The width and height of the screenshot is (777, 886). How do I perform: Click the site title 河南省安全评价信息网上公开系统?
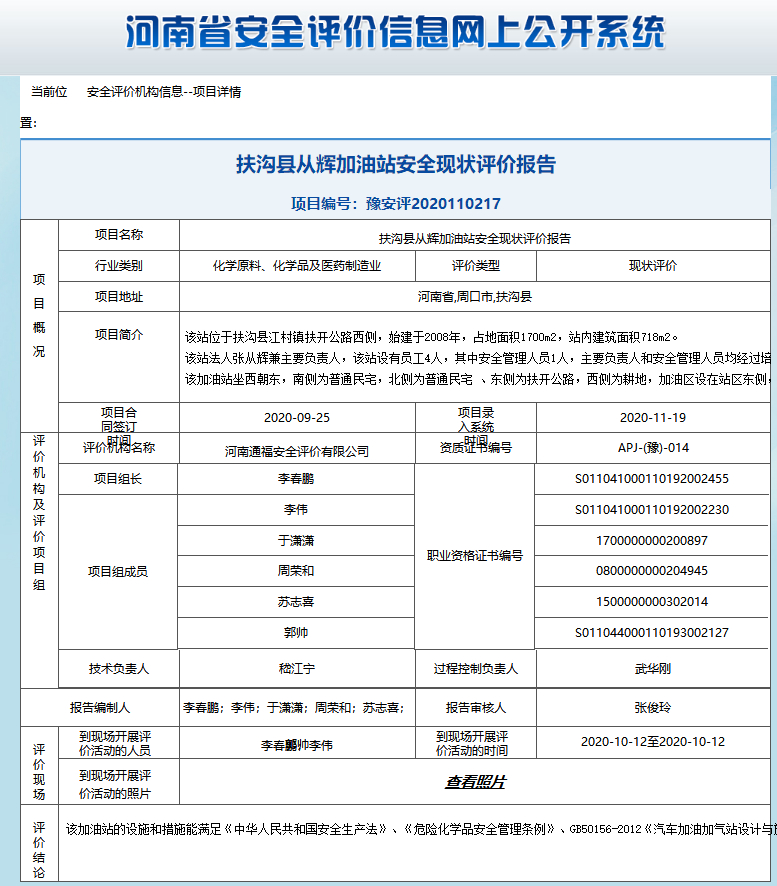point(395,32)
